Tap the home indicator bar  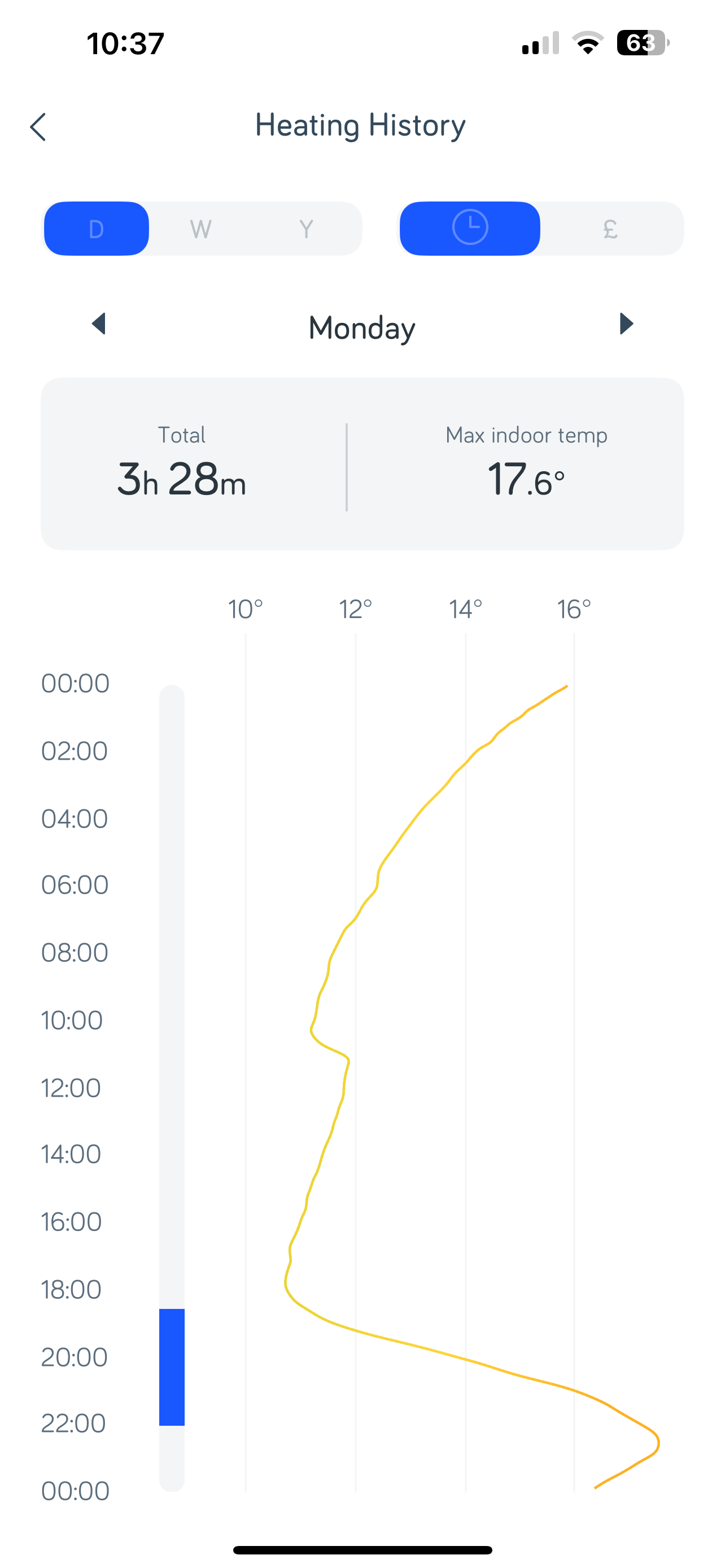coord(362,1550)
